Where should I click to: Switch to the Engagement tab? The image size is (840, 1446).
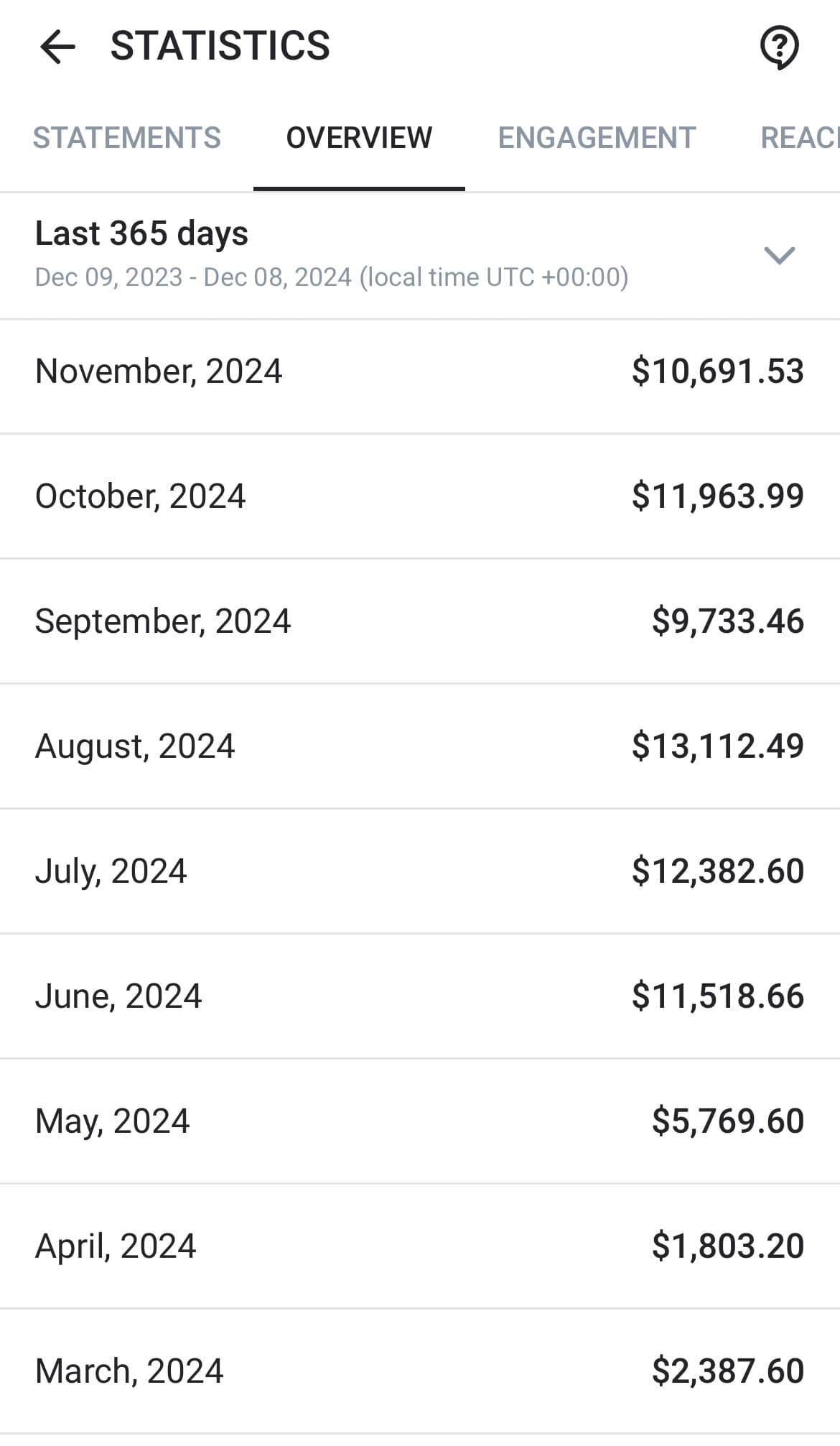597,138
